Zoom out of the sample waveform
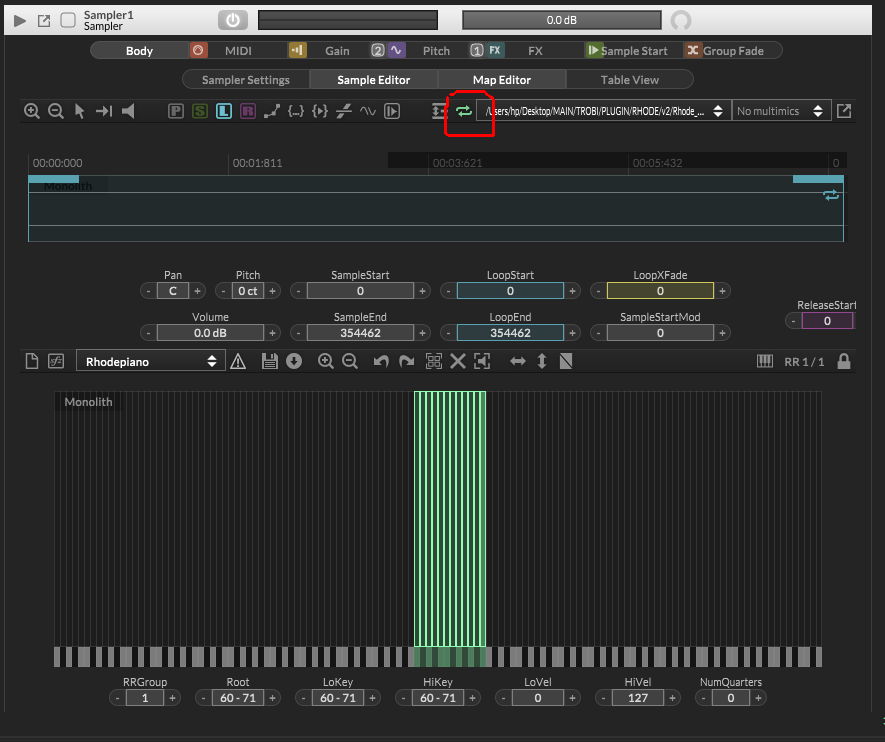 coord(56,111)
